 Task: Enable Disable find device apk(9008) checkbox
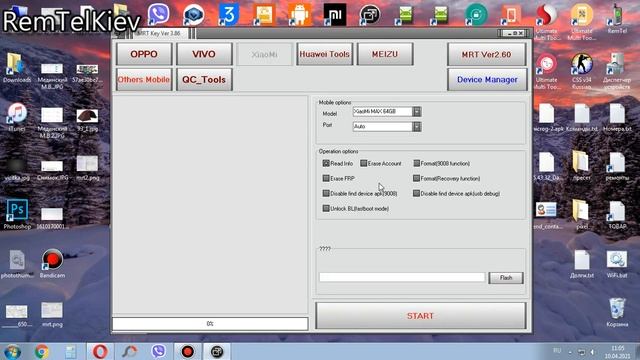(x=326, y=193)
